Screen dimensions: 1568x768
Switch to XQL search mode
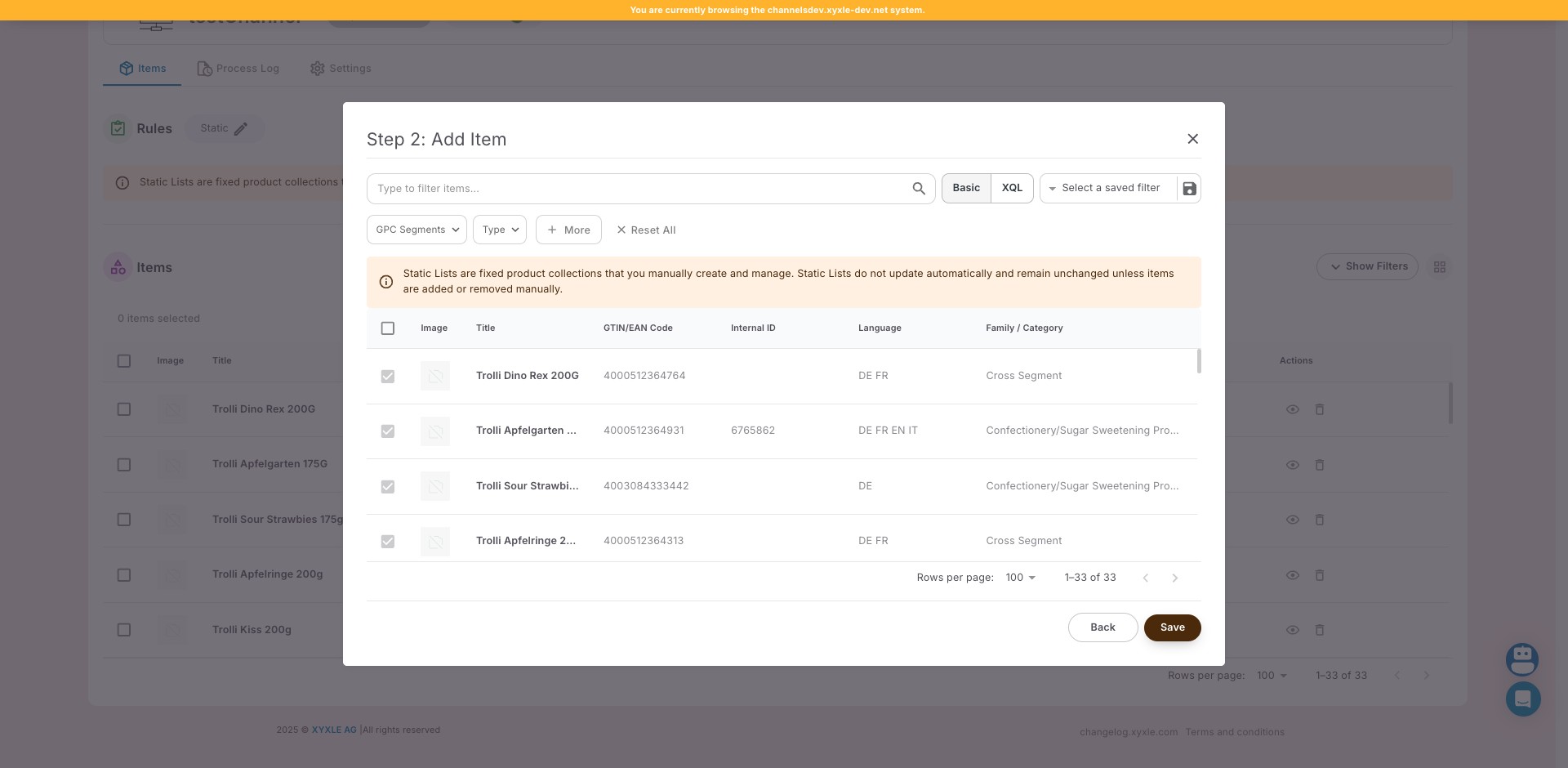point(1012,189)
